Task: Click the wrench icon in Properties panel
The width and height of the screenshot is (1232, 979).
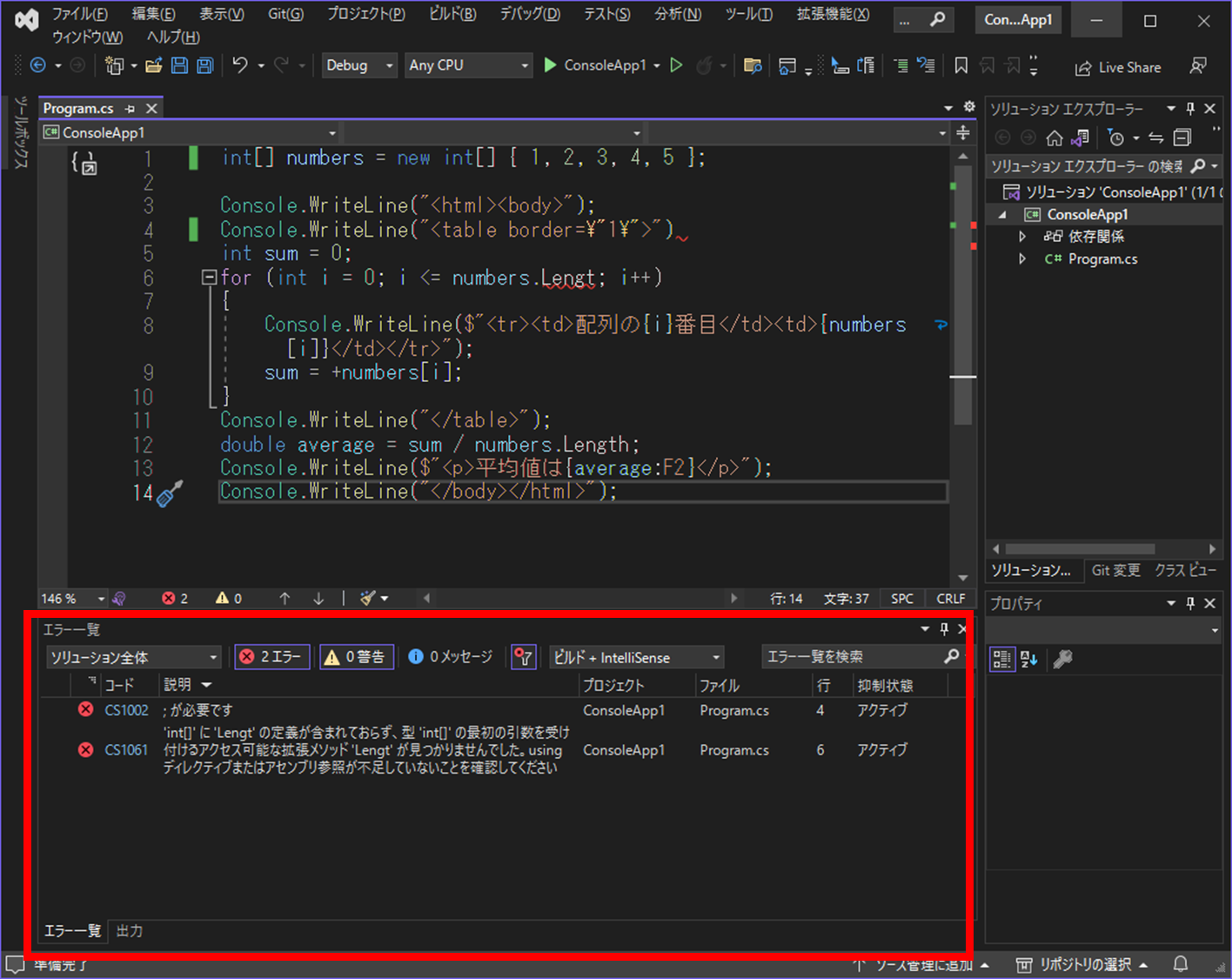Action: pyautogui.click(x=1062, y=660)
